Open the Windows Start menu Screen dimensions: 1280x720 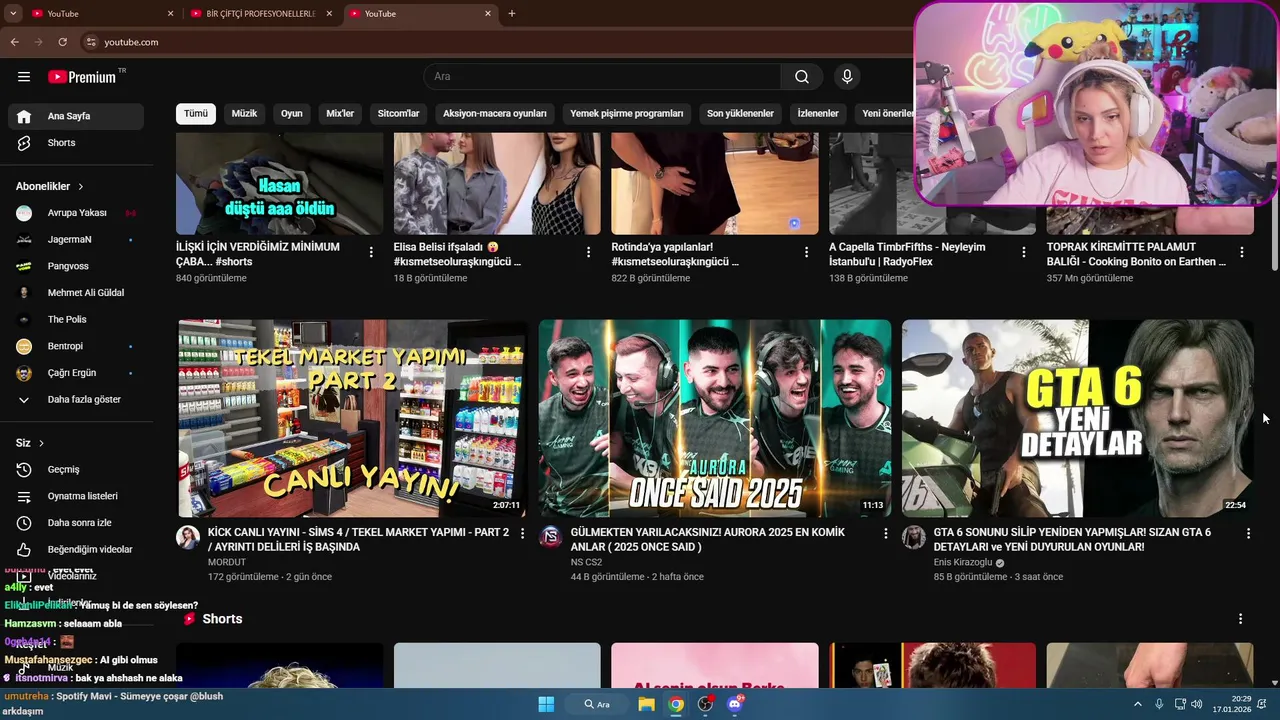click(546, 704)
